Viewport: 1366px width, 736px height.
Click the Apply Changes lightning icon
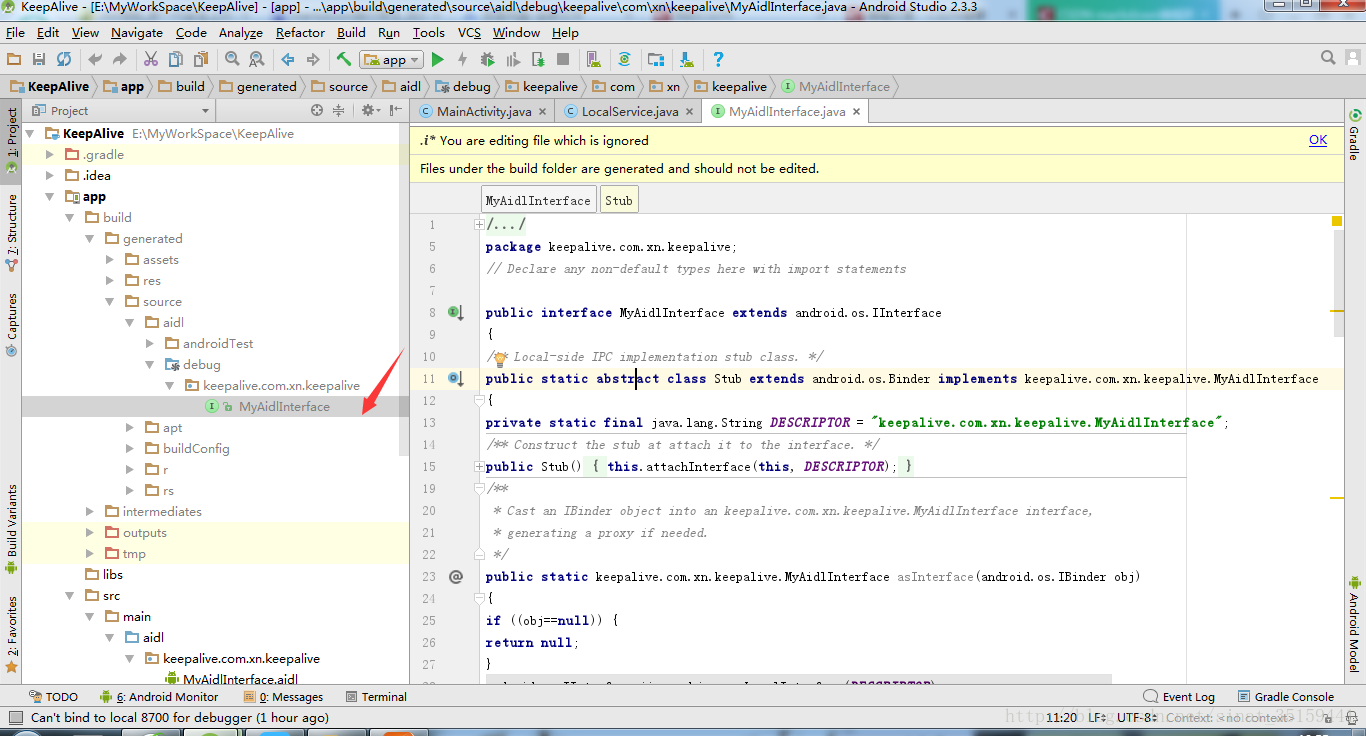click(x=462, y=60)
